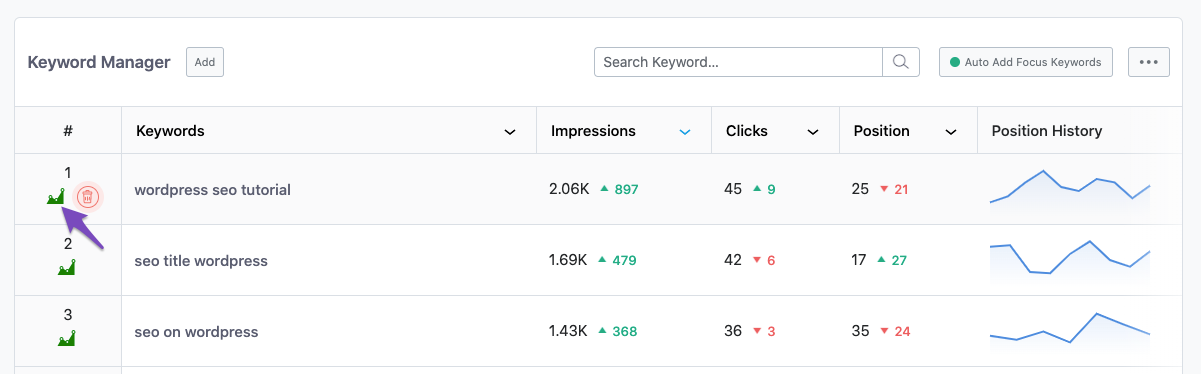Open position history graph for wordpress seo tutorial
Image resolution: width=1201 pixels, height=374 pixels.
tap(1070, 190)
